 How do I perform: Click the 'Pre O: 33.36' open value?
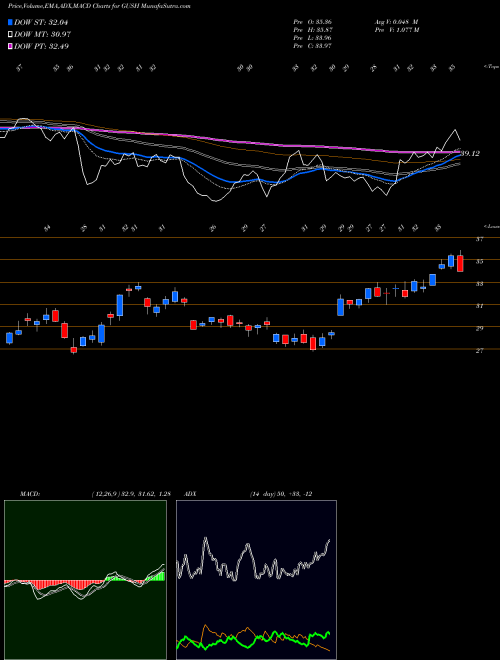312,22
